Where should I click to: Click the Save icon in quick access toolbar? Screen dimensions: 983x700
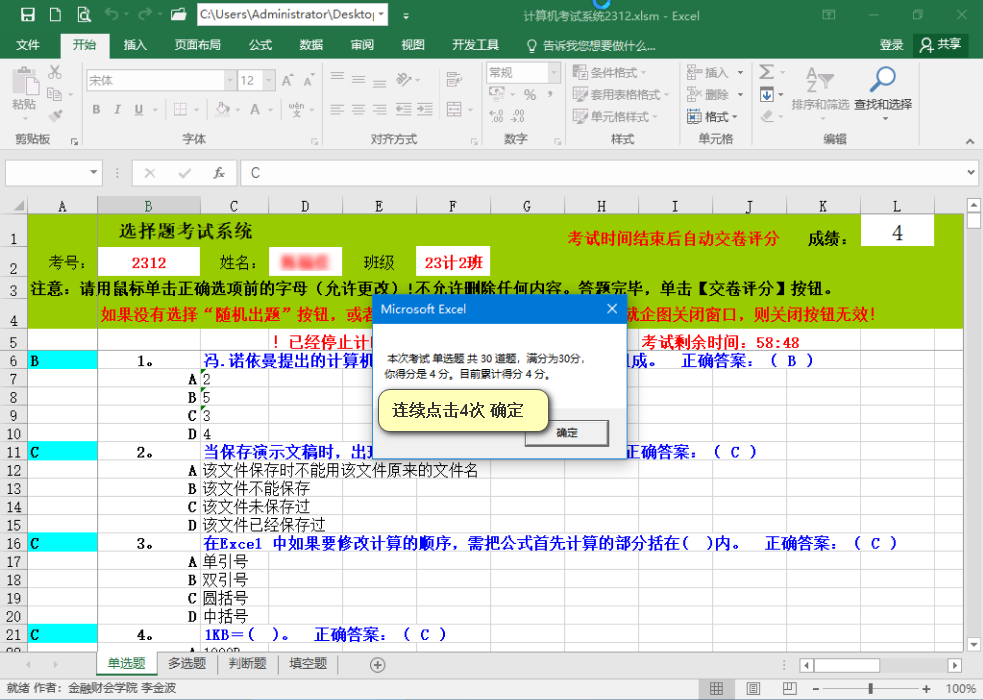coord(28,14)
